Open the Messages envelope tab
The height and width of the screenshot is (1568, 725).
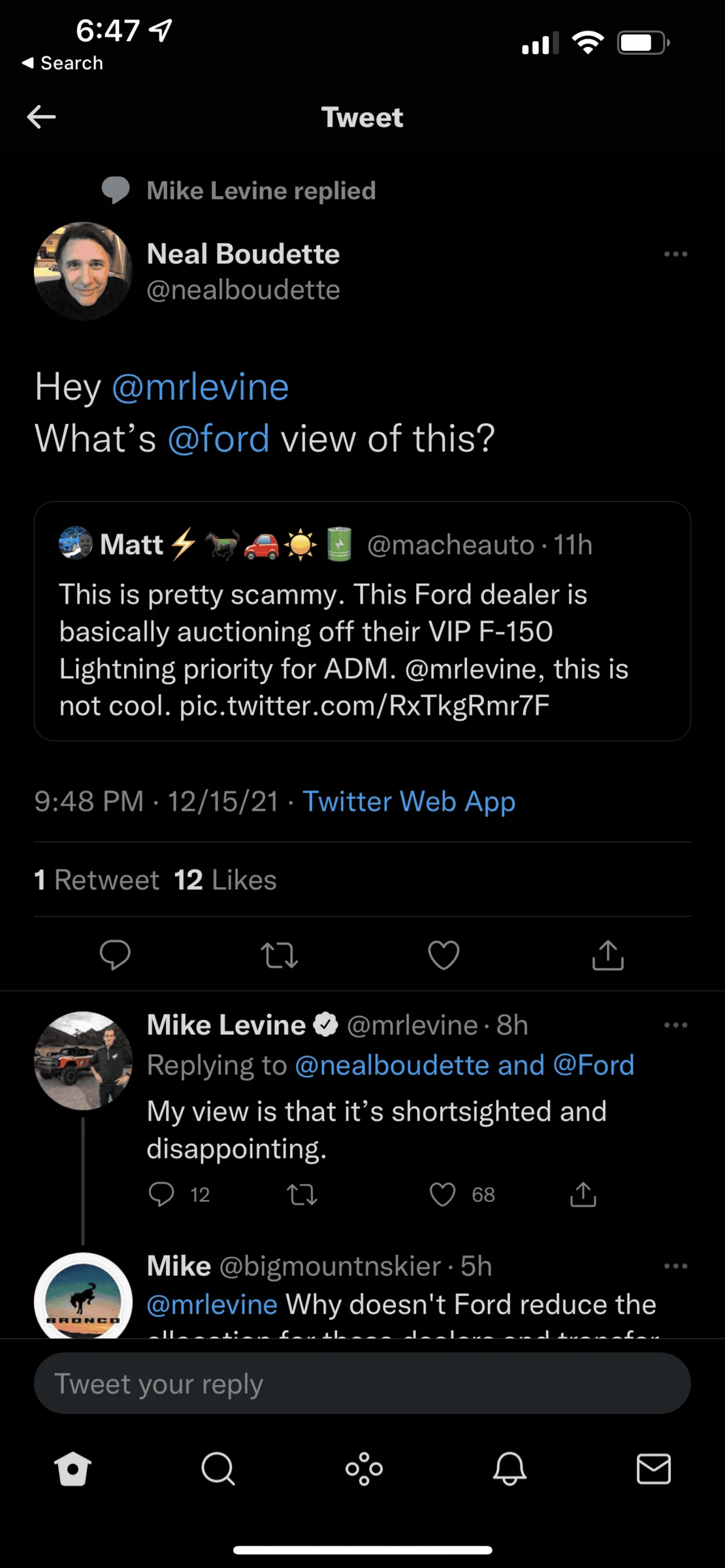tap(654, 1469)
